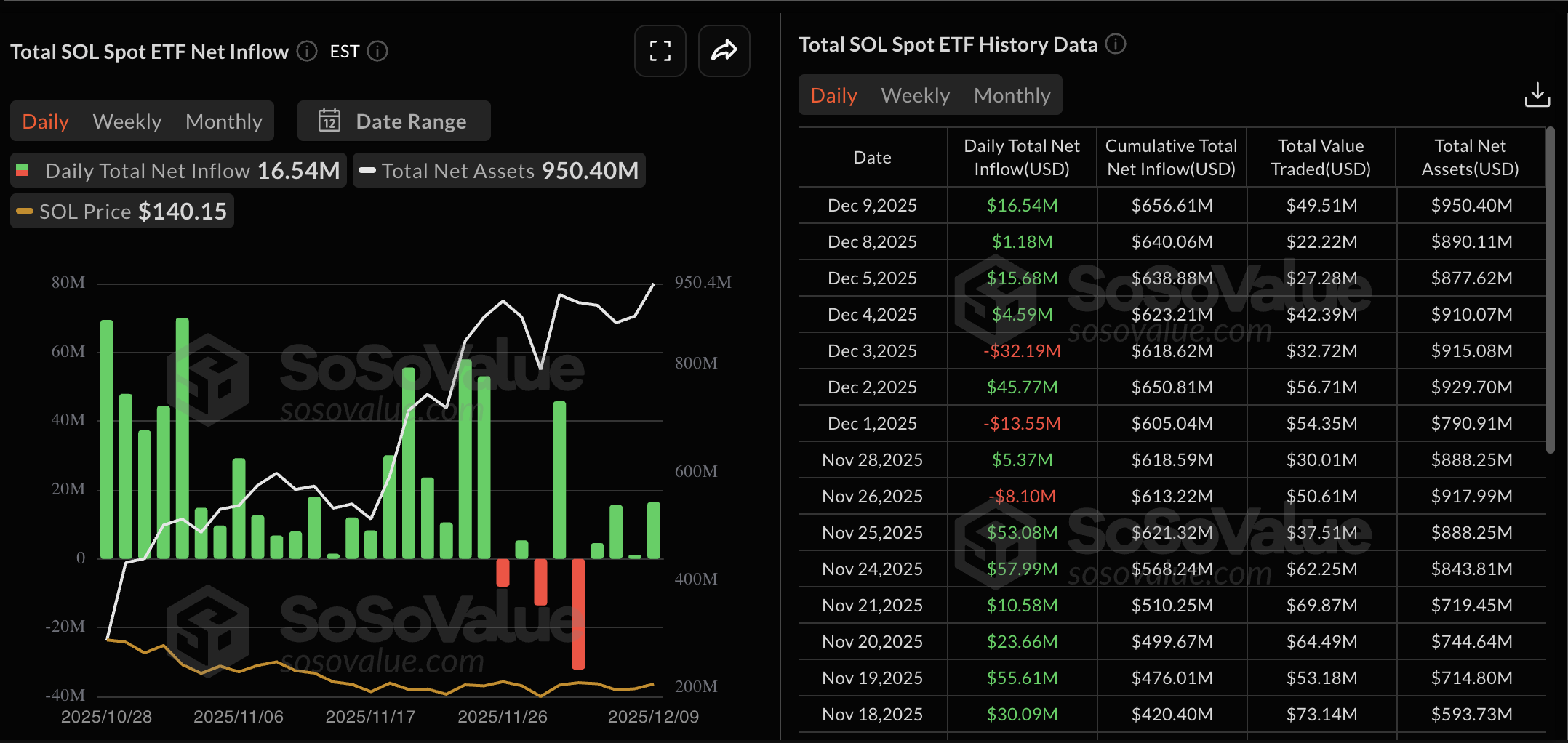
Task: Hide the SOL Price line via legend
Action: pyautogui.click(x=121, y=211)
